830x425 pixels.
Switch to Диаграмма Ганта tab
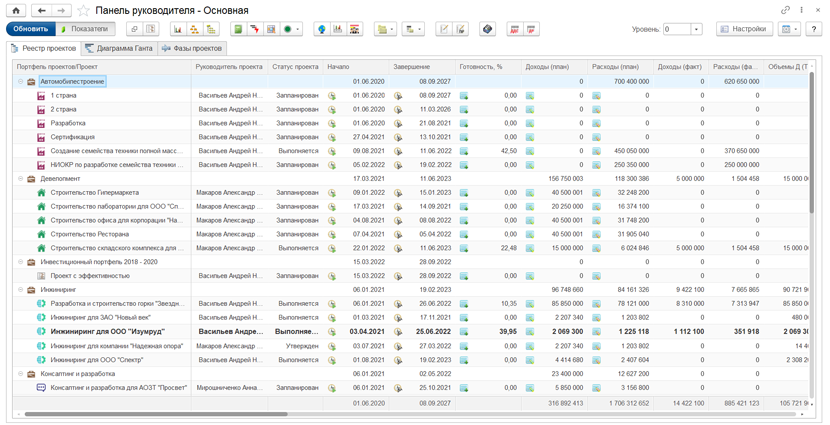[119, 49]
